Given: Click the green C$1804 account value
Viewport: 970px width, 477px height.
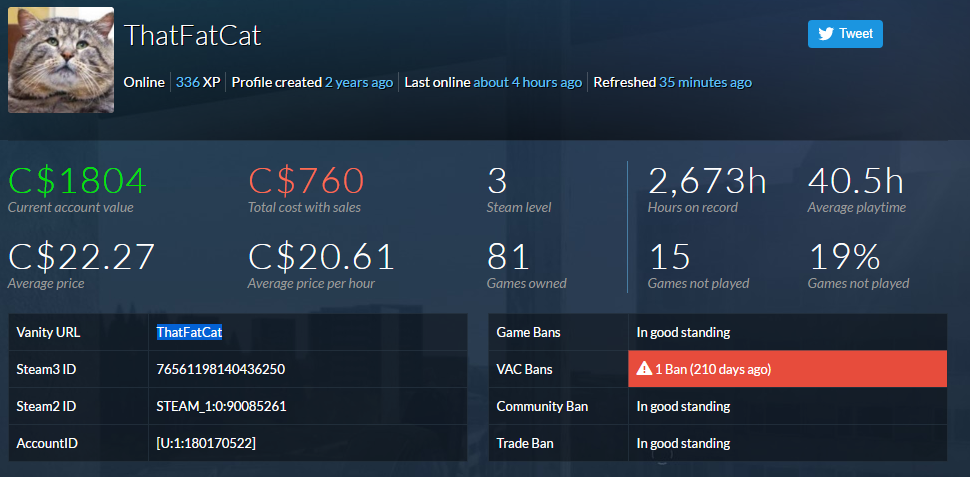Looking at the screenshot, I should coord(77,181).
